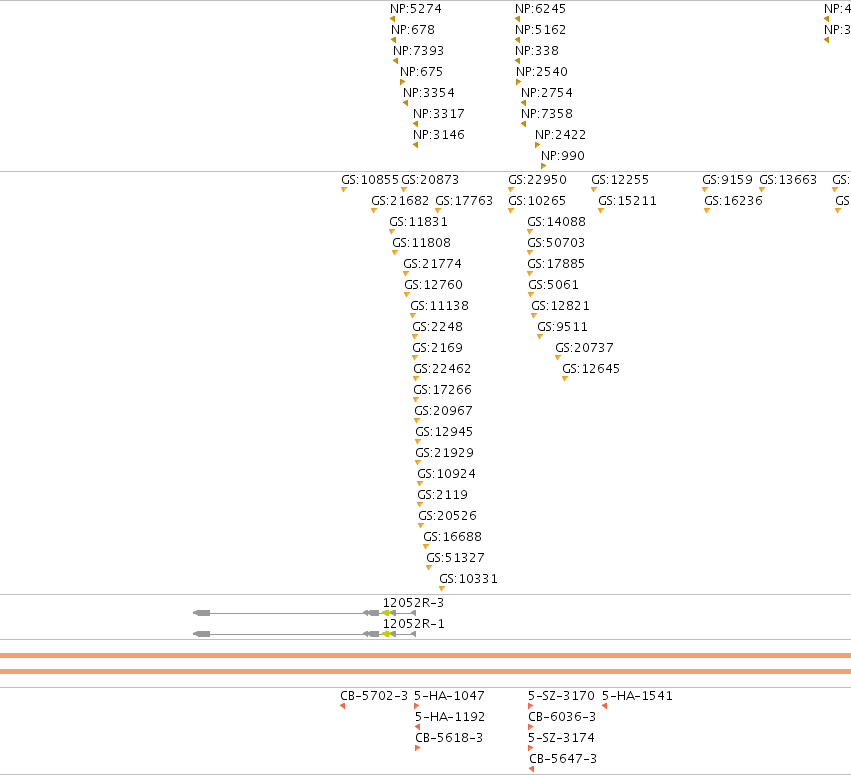851x775 pixels.
Task: Select the 5-SZ-3170 label
Action: tap(561, 696)
